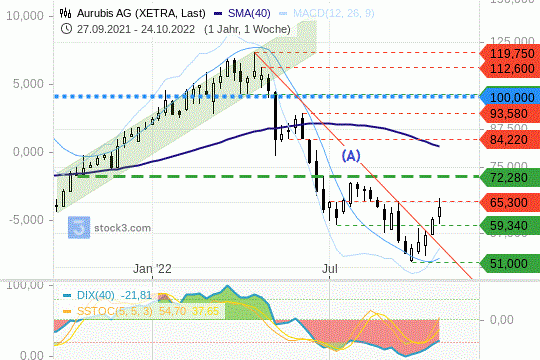This screenshot has height=360, width=540.
Task: Click the Aurubis AG (XETRA, Last) title
Action: pos(141,13)
